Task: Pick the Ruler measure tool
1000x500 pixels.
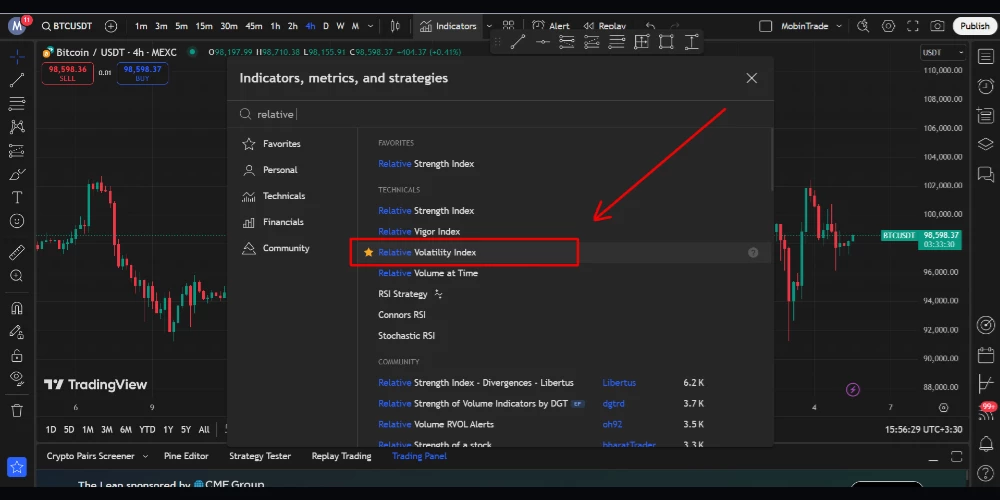Action: [17, 252]
